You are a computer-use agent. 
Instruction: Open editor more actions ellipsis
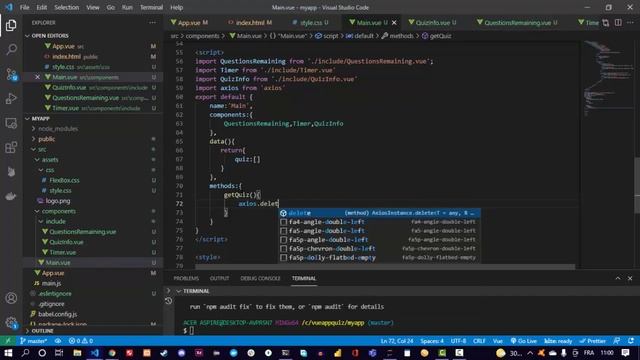631,23
